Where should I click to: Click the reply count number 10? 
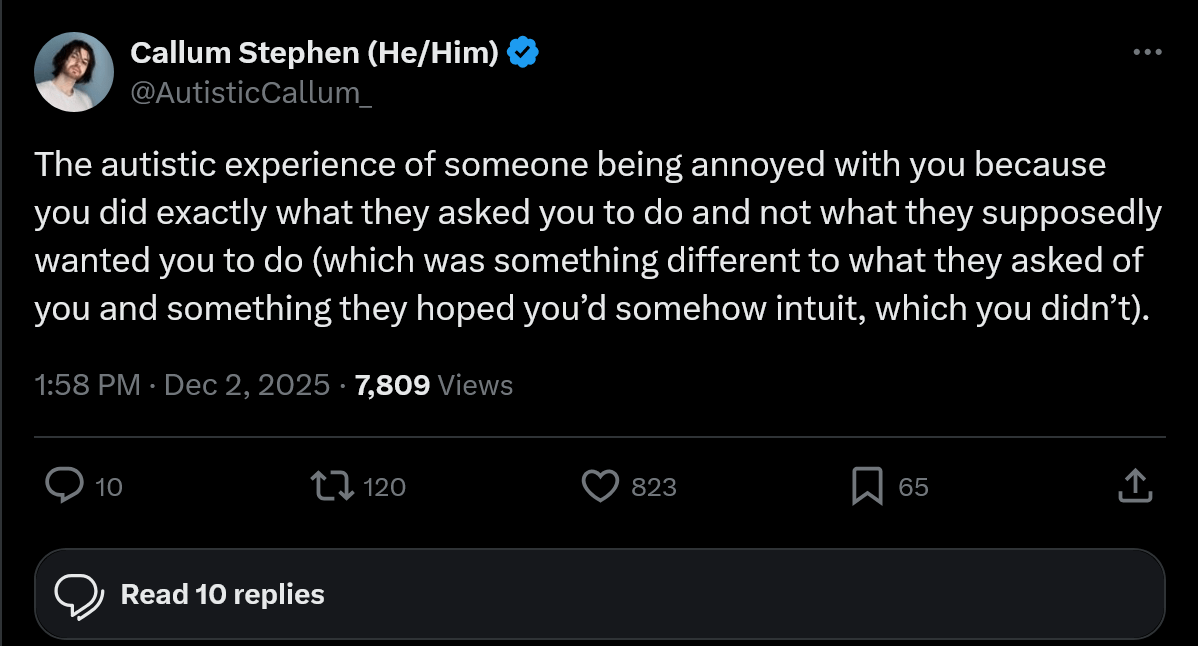(108, 487)
